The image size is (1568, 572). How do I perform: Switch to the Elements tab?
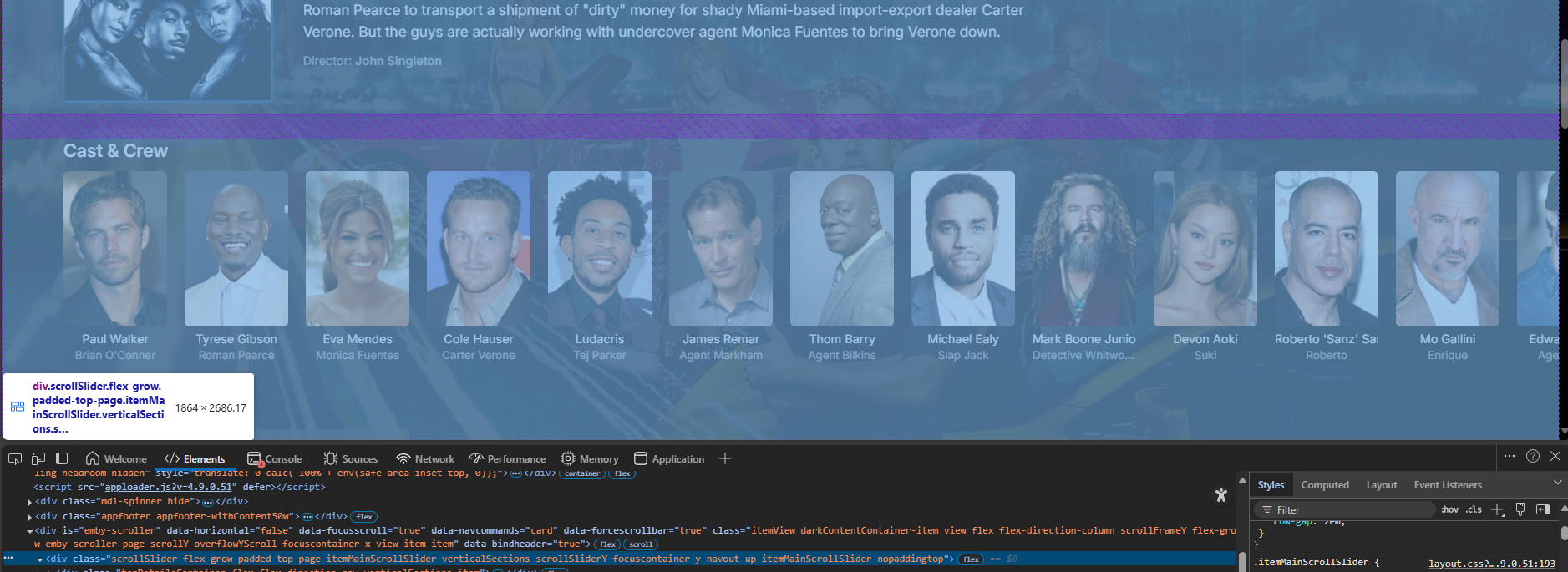[195, 458]
